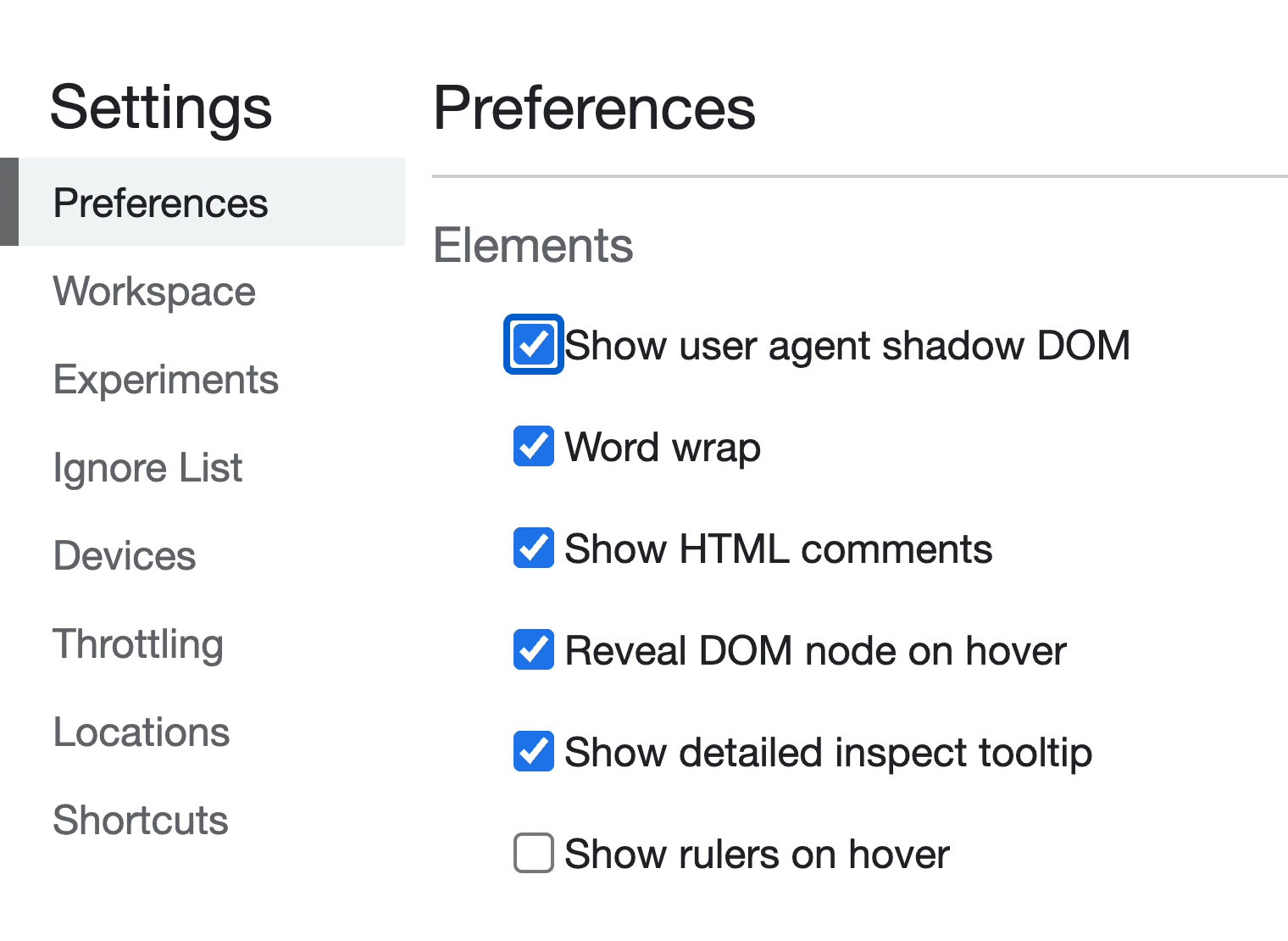This screenshot has height=941, width=1288.
Task: Click the Word wrap label text
Action: pyautogui.click(x=663, y=447)
